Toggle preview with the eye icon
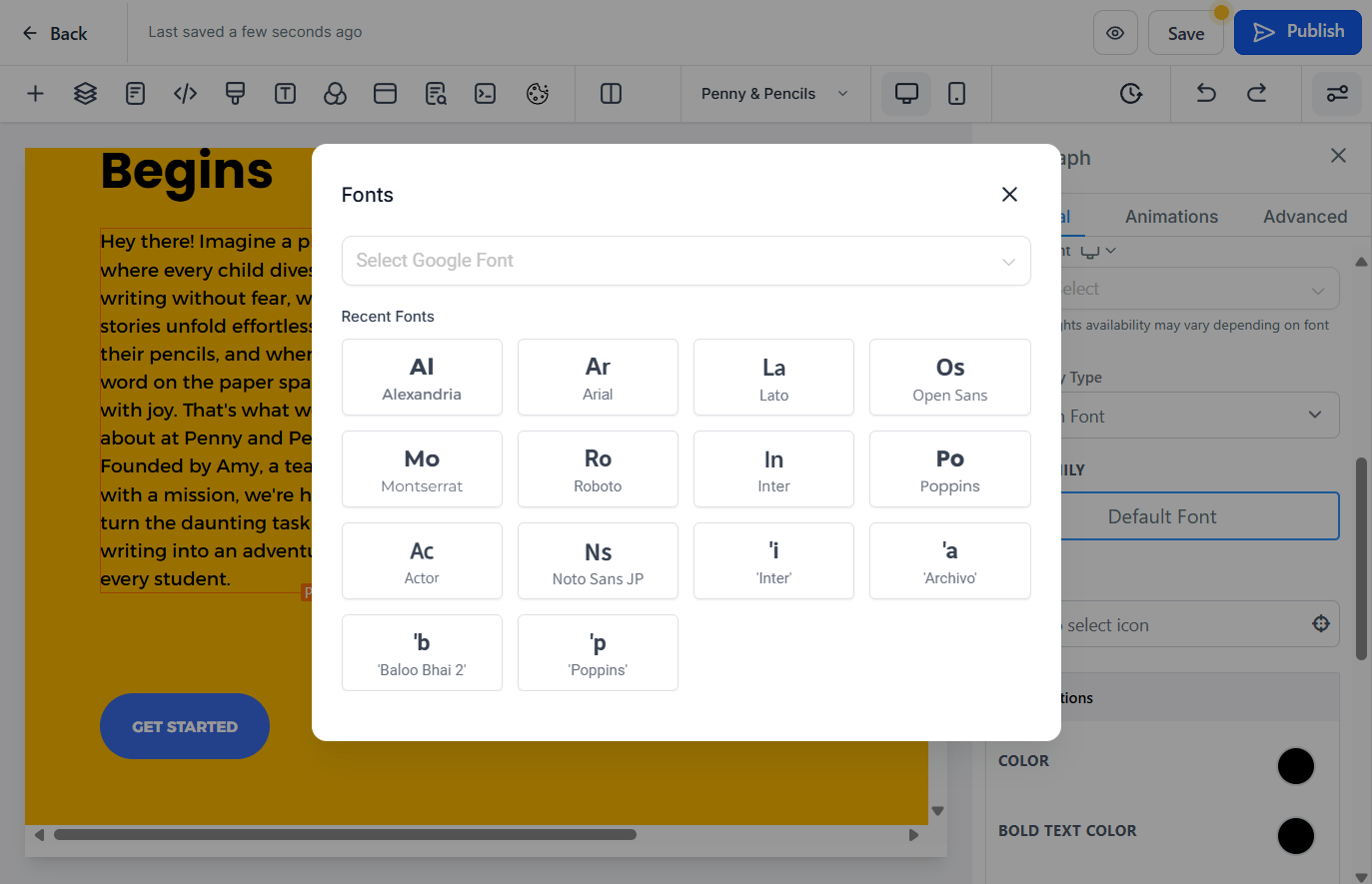 coord(1115,33)
